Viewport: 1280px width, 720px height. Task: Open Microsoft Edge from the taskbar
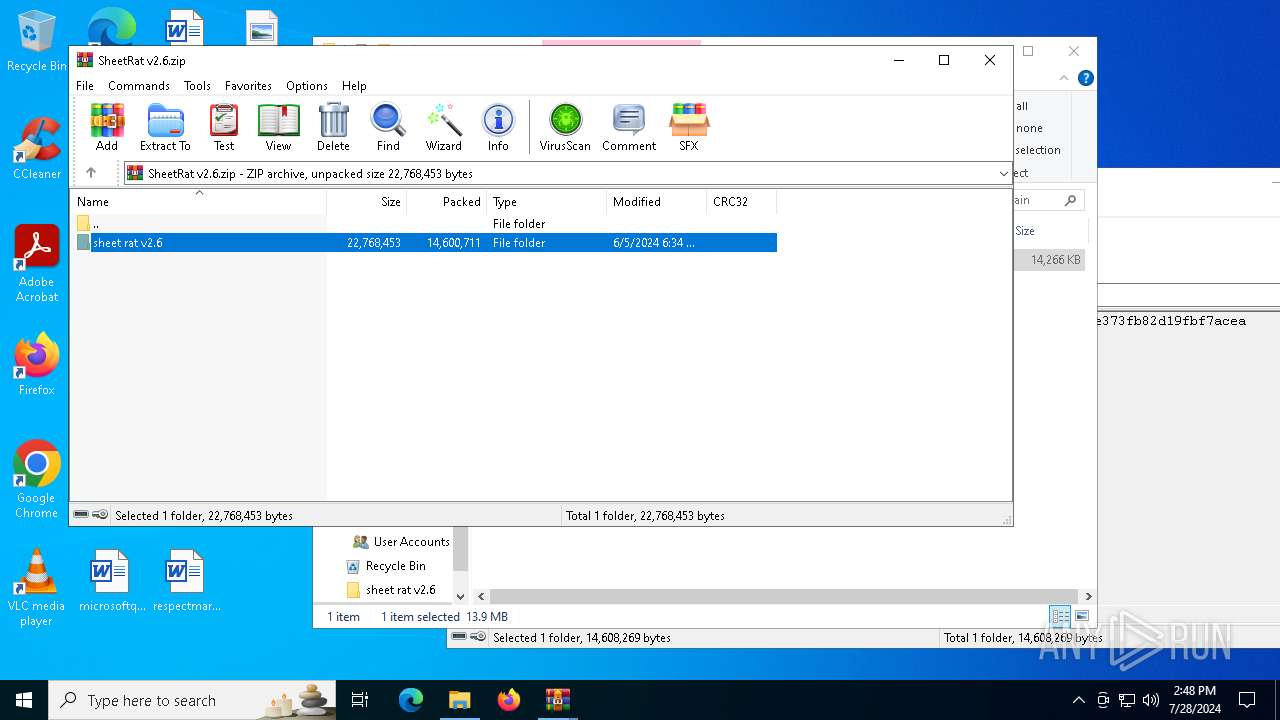click(411, 700)
